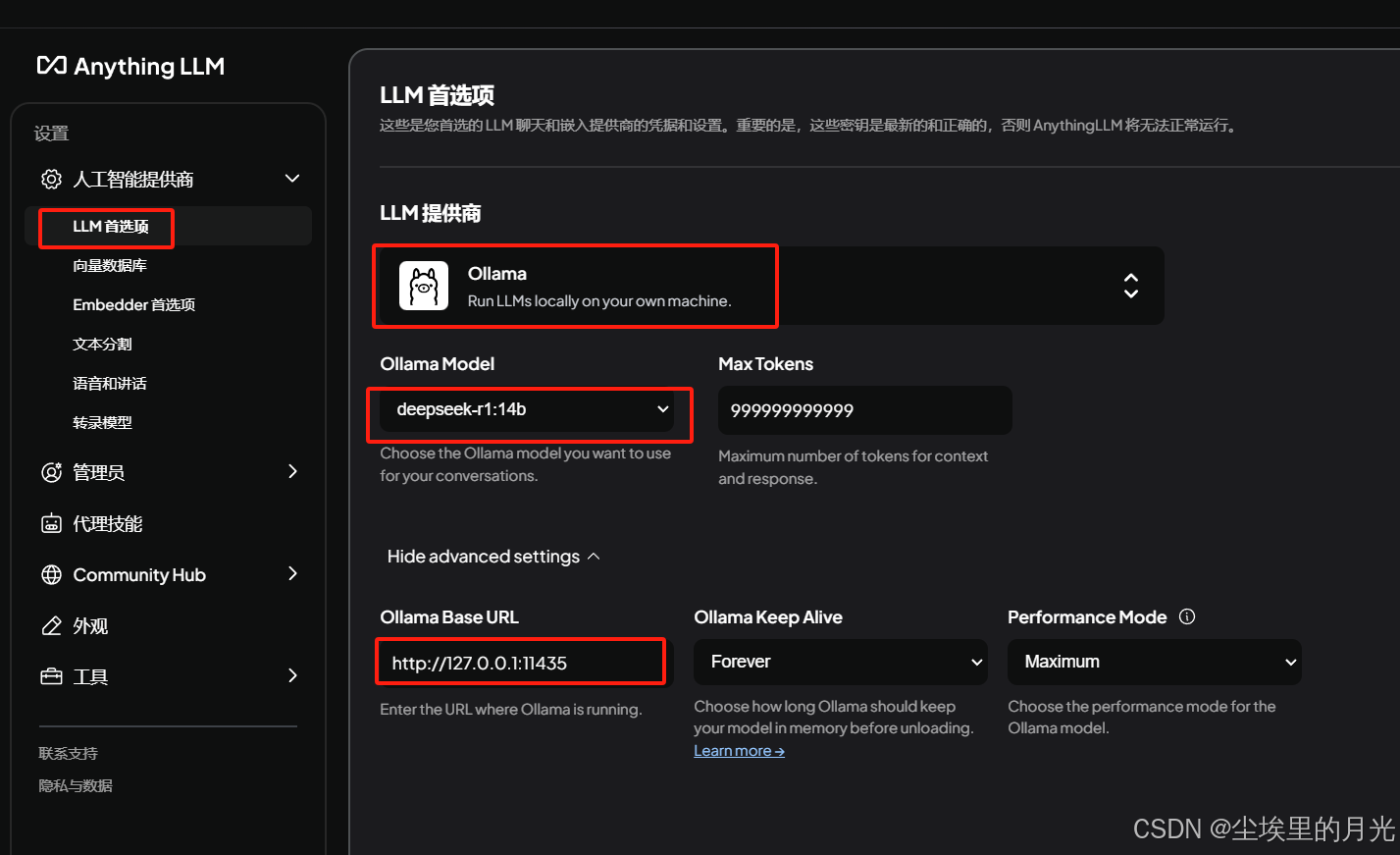Click 隐私与数据 link
This screenshot has width=1400, height=855.
[76, 785]
